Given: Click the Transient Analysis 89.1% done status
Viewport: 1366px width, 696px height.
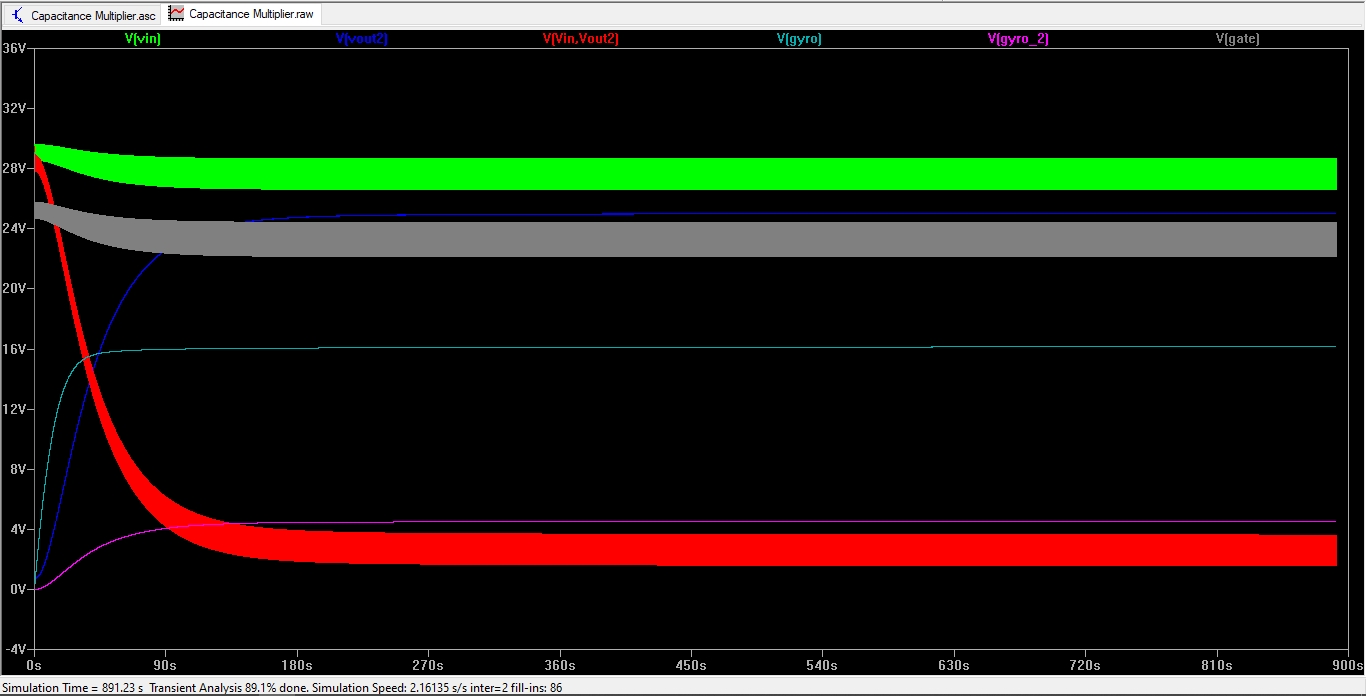Looking at the screenshot, I should (229, 688).
